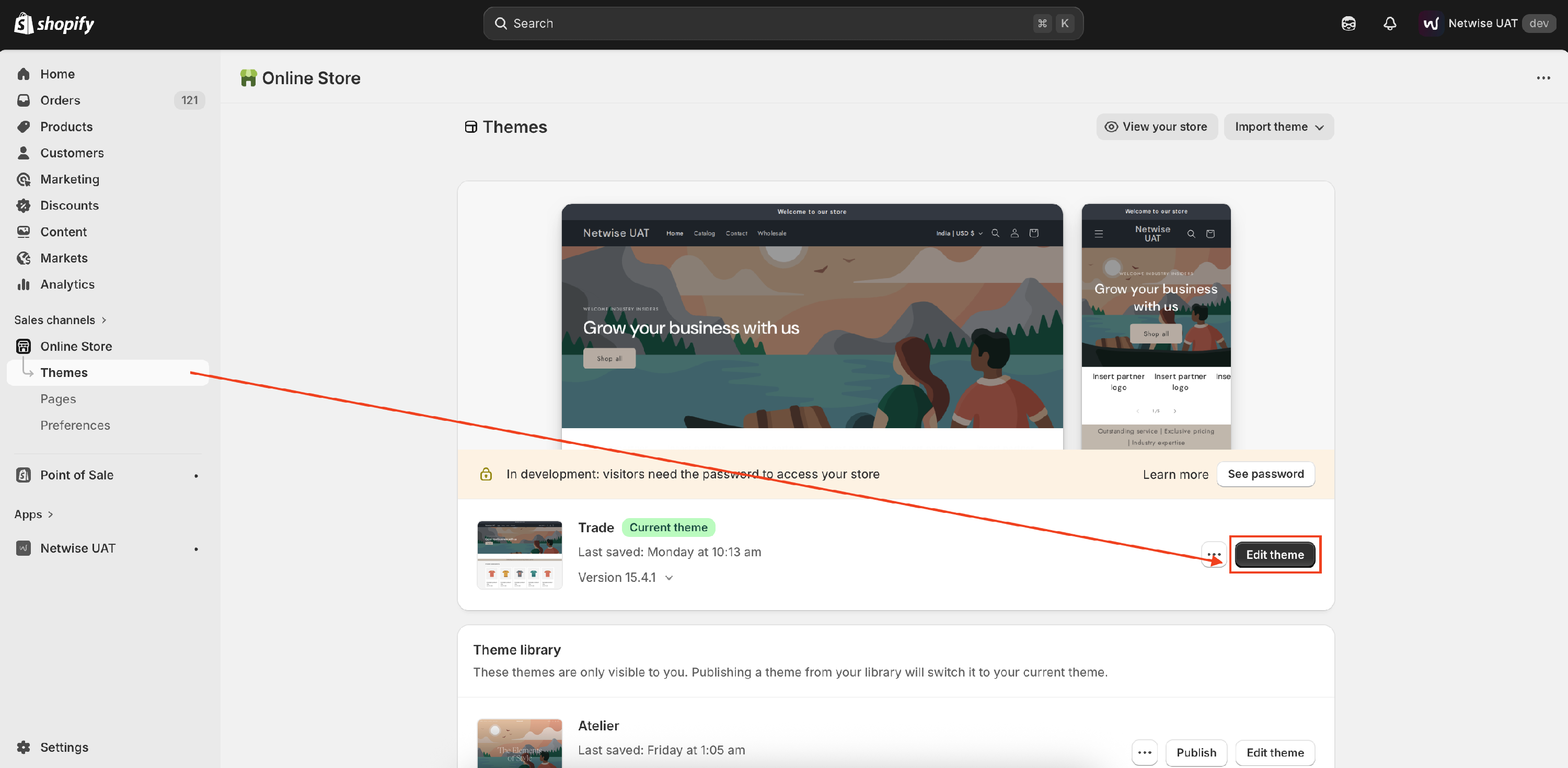The width and height of the screenshot is (1568, 768).
Task: Open the Sidekick assistant icon in top bar
Action: click(1348, 24)
